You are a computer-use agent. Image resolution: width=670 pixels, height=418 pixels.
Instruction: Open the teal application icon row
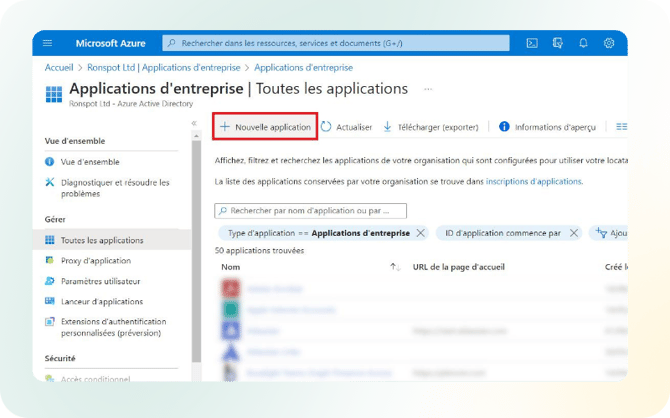coord(231,309)
